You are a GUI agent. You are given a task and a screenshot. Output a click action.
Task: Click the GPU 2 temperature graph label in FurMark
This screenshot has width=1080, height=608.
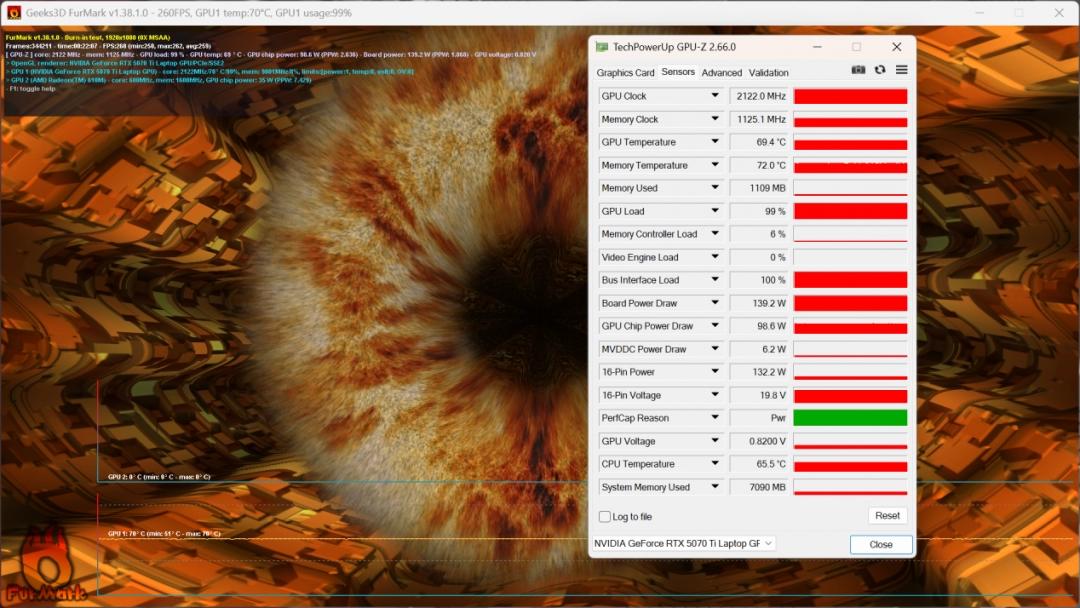[159, 476]
